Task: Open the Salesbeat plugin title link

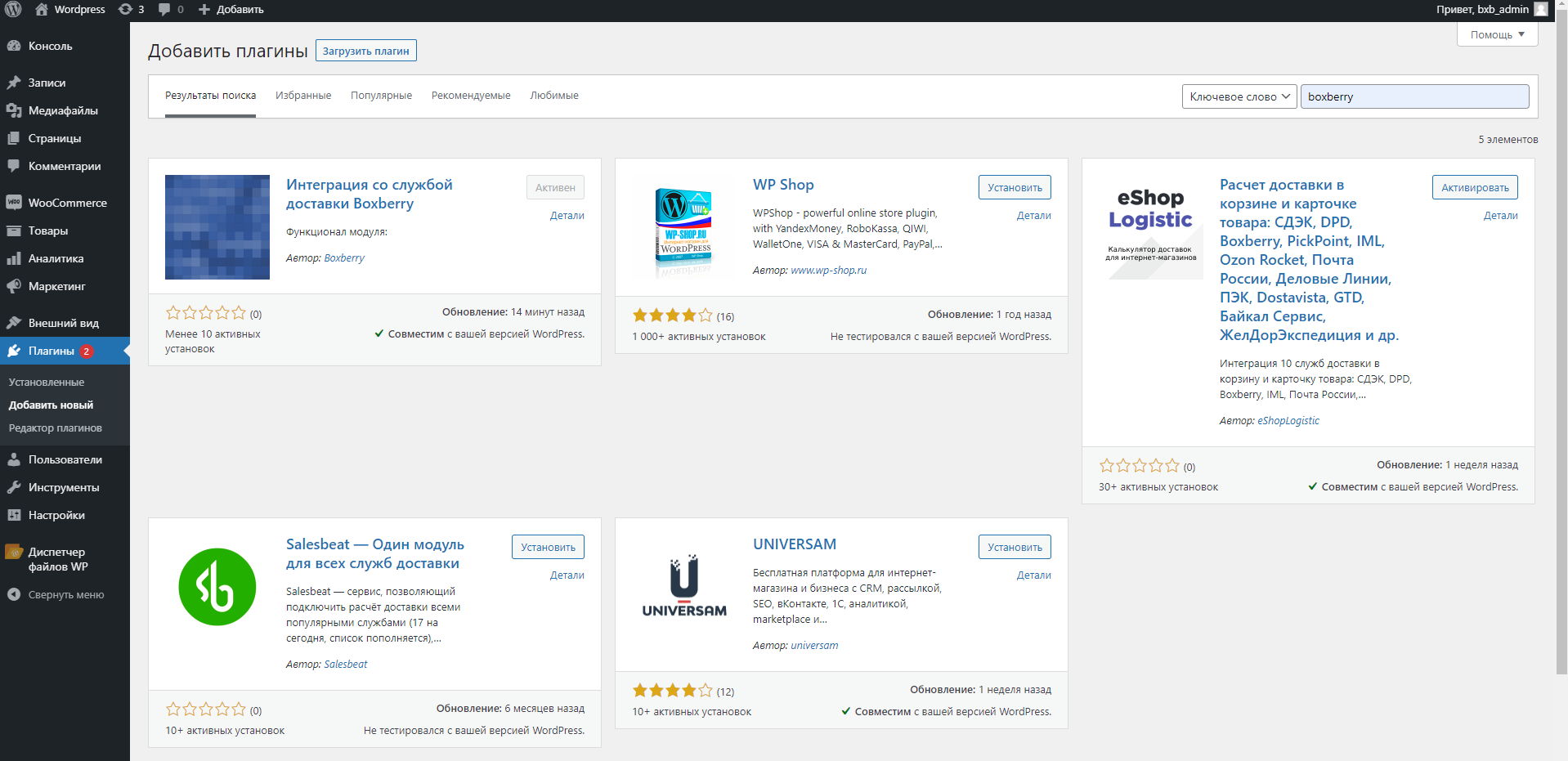Action: coord(375,554)
